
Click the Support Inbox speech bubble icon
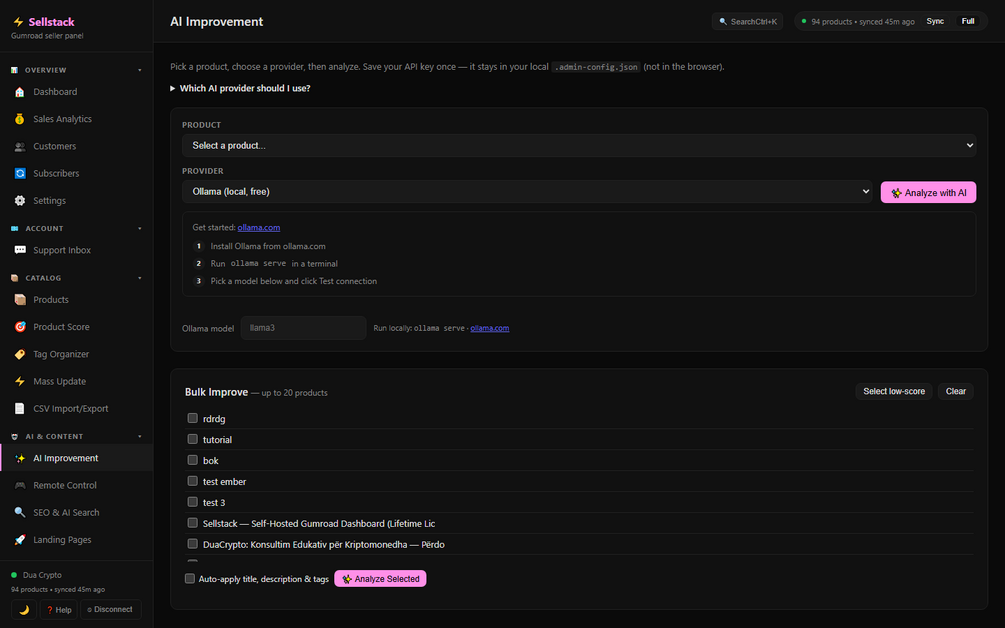pyautogui.click(x=20, y=251)
